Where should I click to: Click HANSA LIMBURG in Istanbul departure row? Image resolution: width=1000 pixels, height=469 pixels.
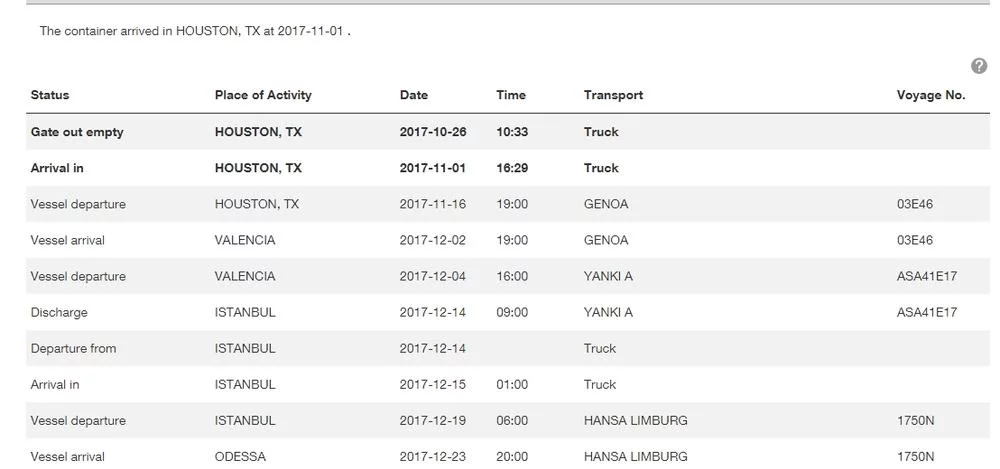[635, 420]
